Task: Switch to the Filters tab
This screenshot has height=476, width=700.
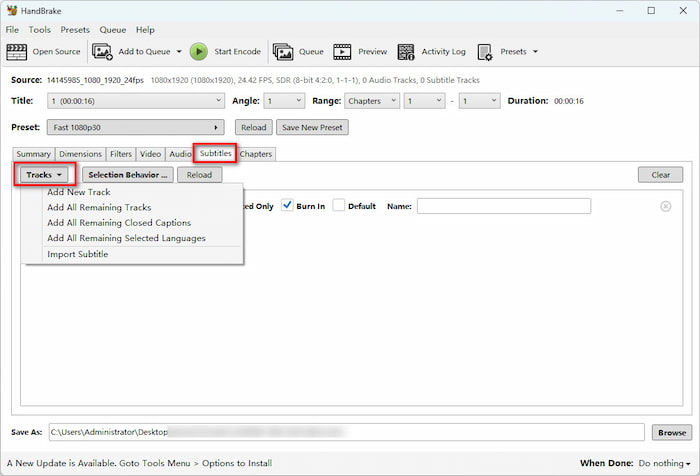Action: tap(121, 154)
